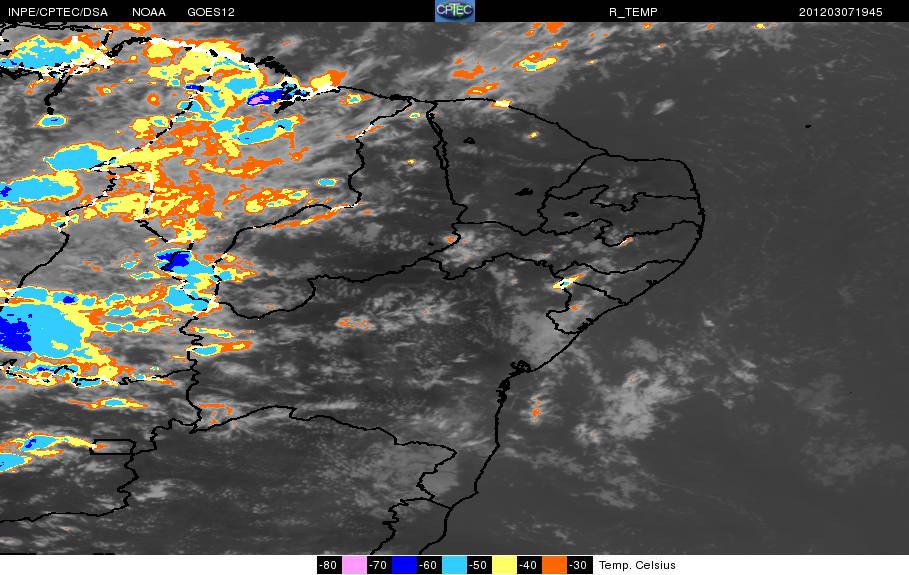The image size is (909, 575).
Task: Click the 201203071945 timestamp
Action: tap(840, 12)
